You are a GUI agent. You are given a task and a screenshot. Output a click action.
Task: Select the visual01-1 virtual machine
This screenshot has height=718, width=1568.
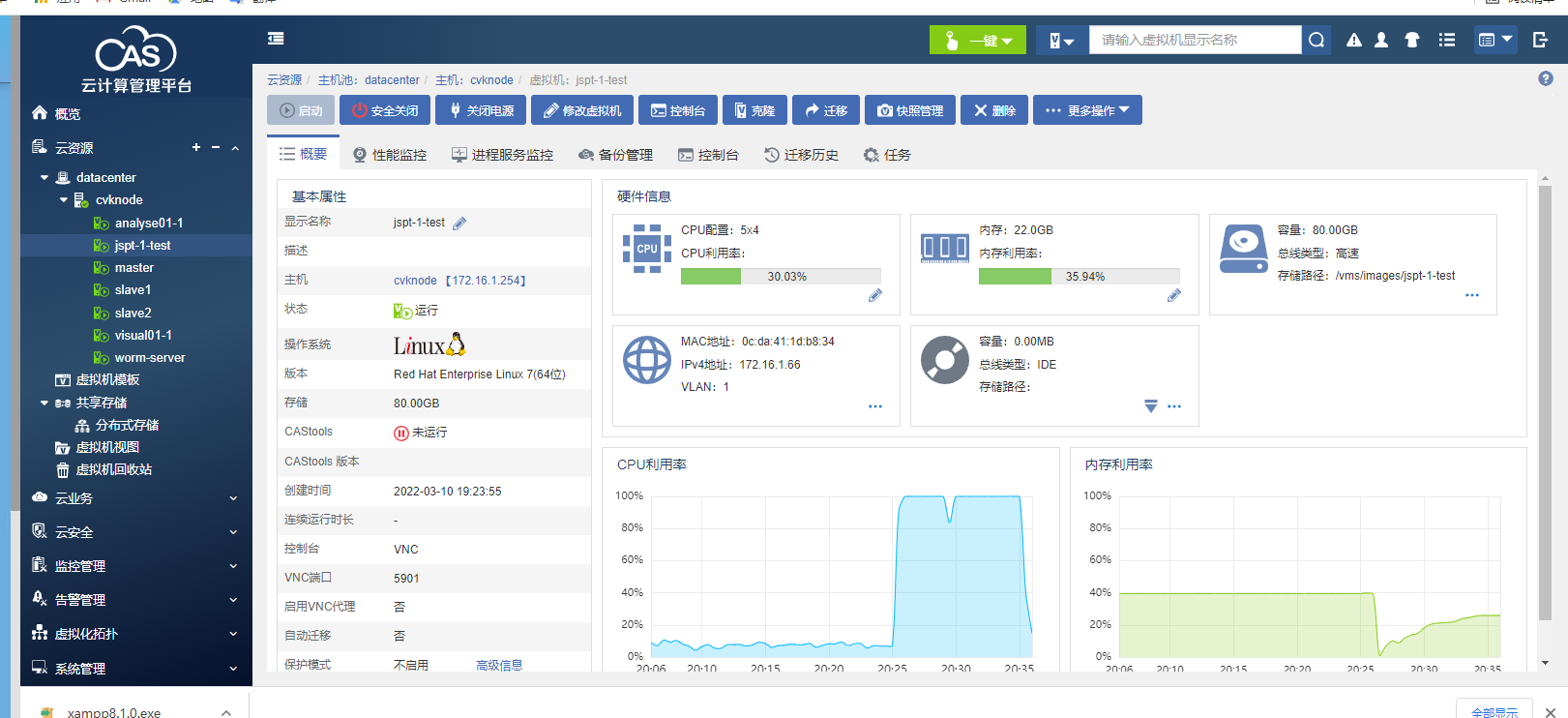143,336
